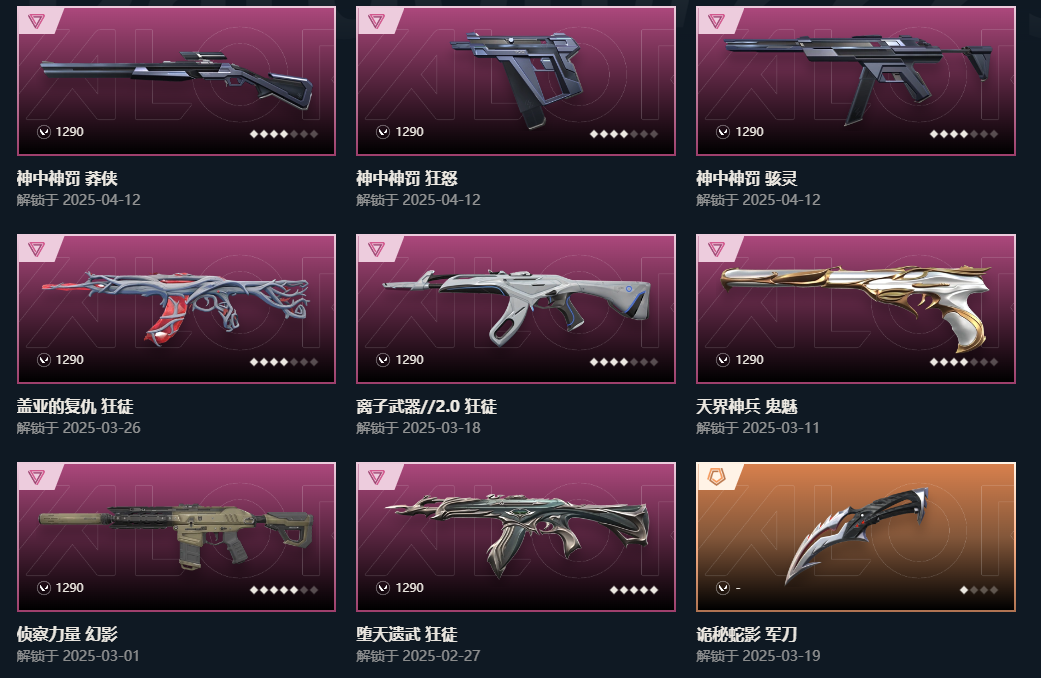
Task: Click tier badge on 离子武器//2.0 狂徒 card
Action: (376, 249)
